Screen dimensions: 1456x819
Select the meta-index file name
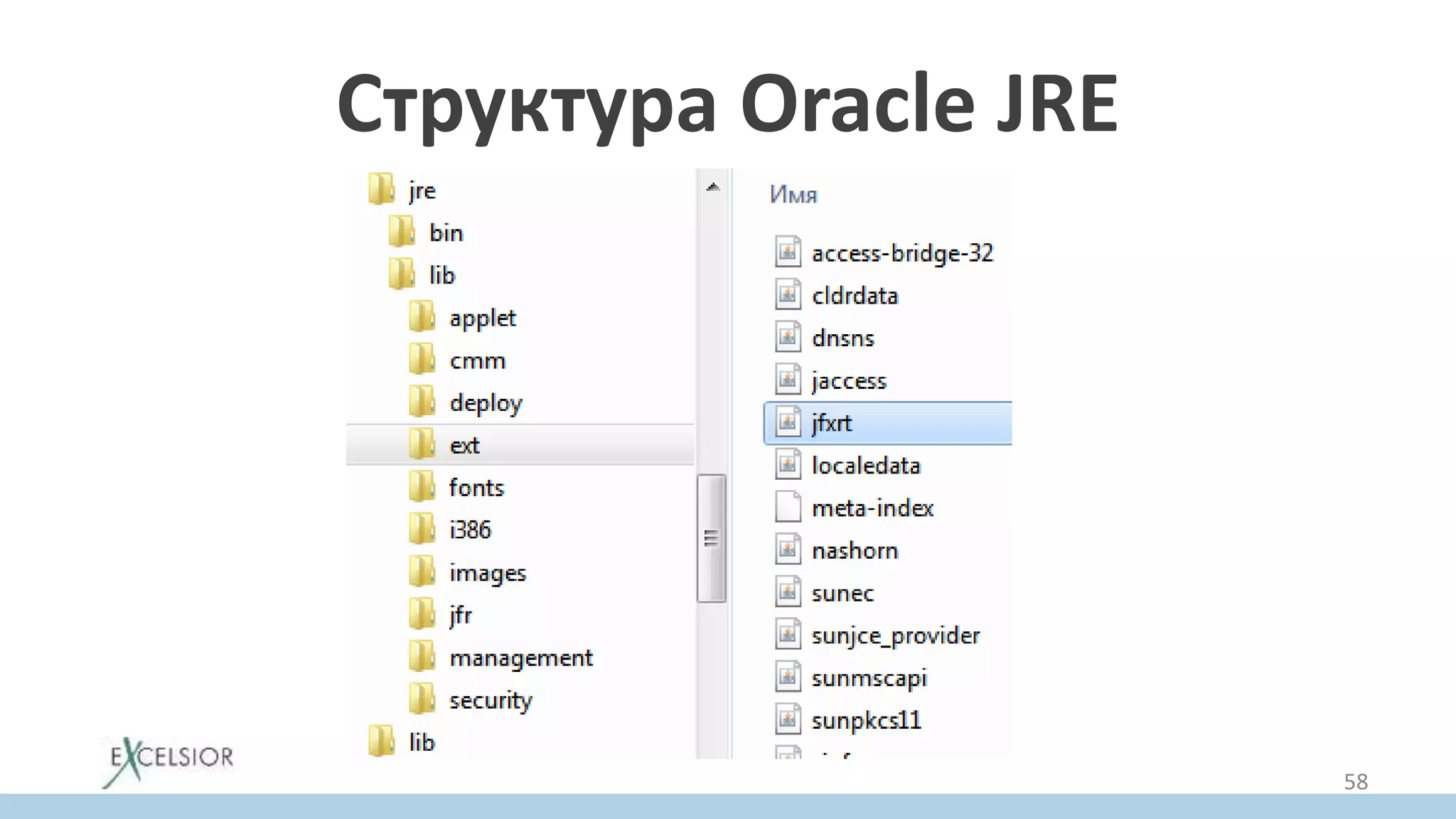click(x=872, y=508)
